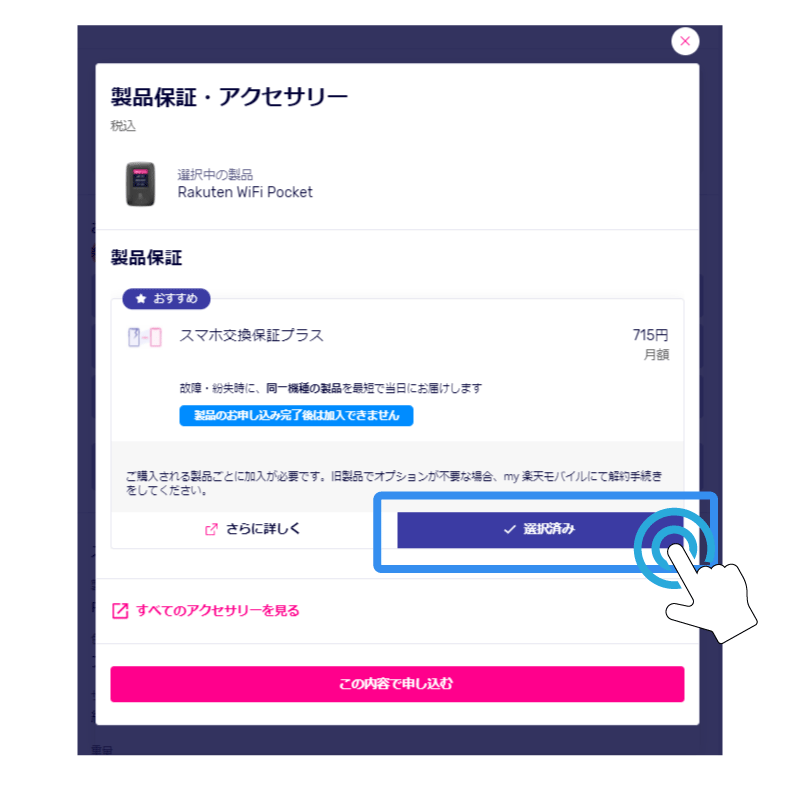
Task: Click the 製品保証 section heading
Action: (x=146, y=258)
